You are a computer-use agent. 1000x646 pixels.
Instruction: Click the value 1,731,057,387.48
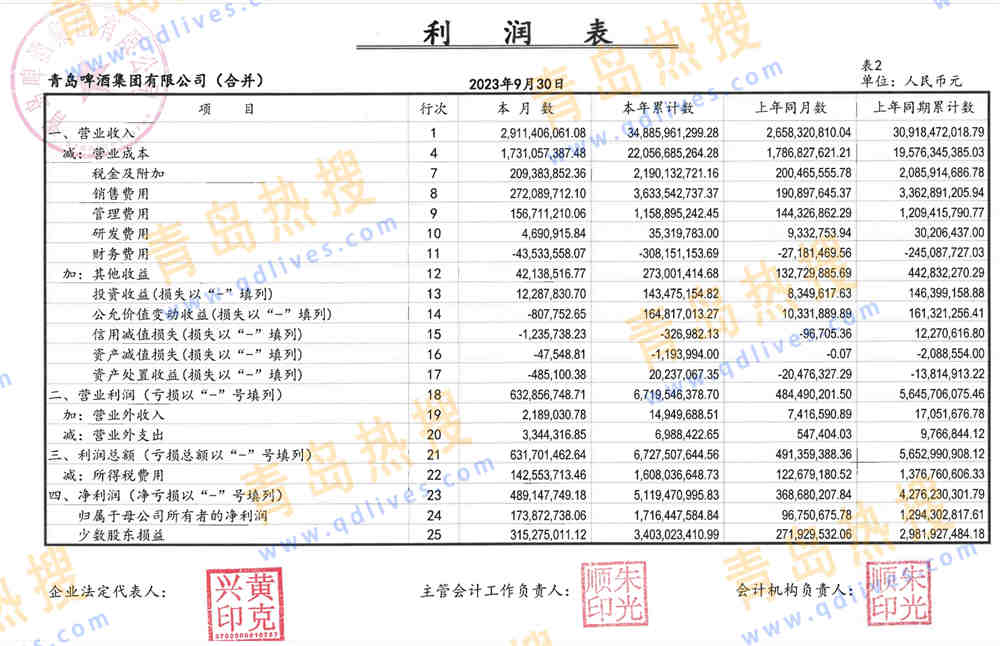pyautogui.click(x=543, y=153)
